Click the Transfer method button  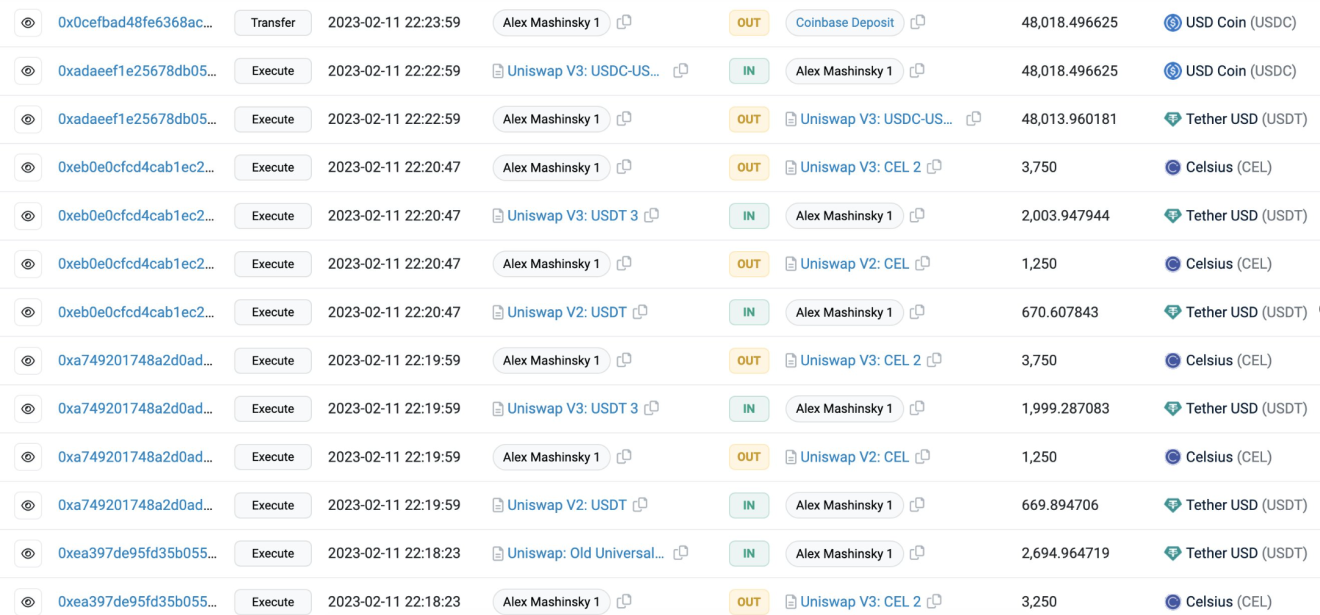click(273, 22)
